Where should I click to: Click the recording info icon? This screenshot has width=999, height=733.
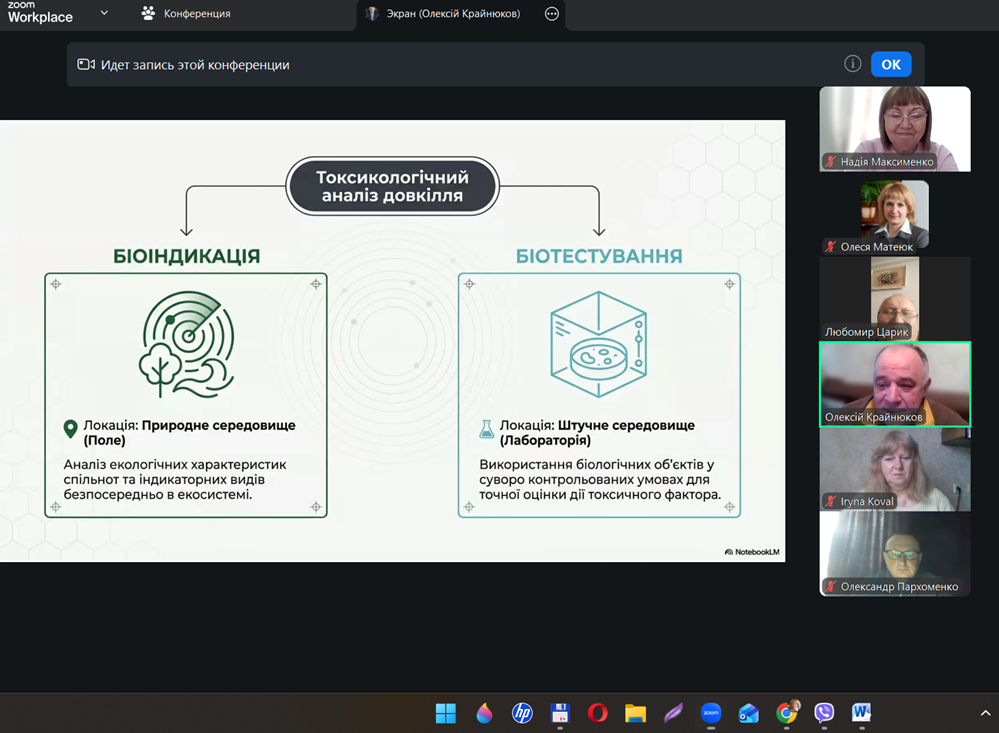(852, 64)
